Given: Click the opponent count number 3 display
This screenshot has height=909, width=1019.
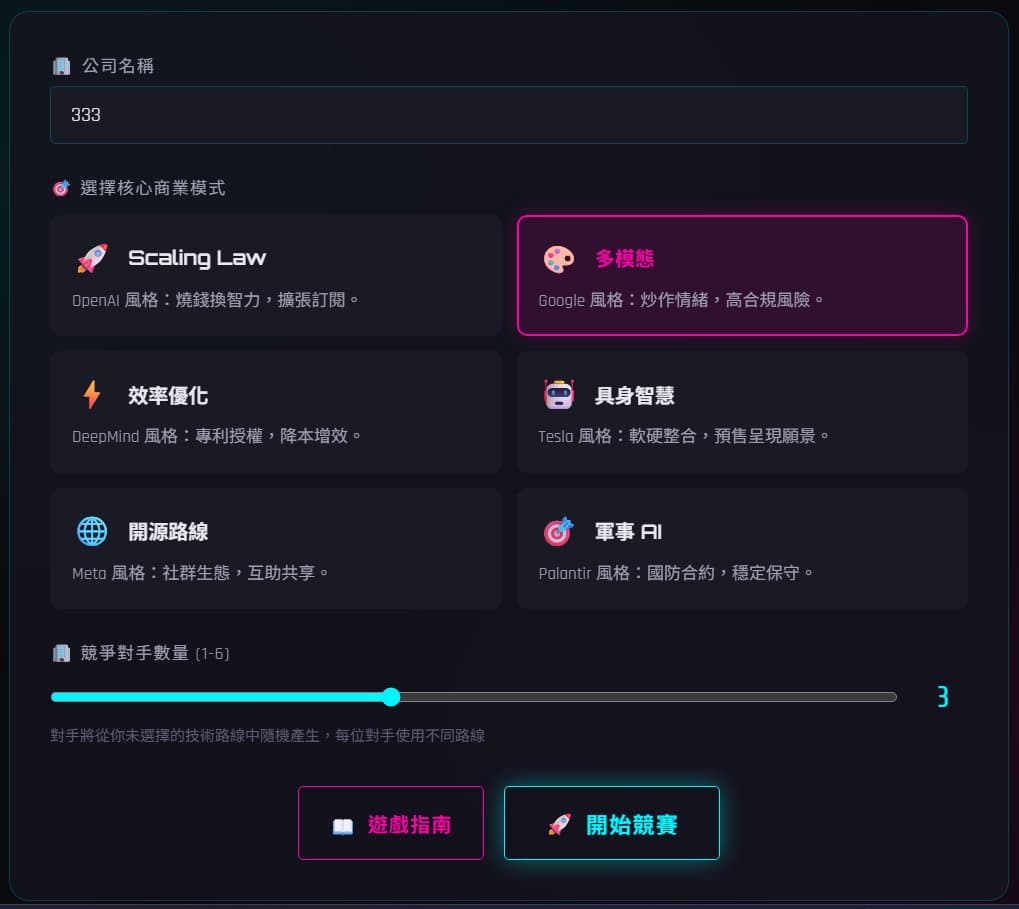Looking at the screenshot, I should click(941, 697).
